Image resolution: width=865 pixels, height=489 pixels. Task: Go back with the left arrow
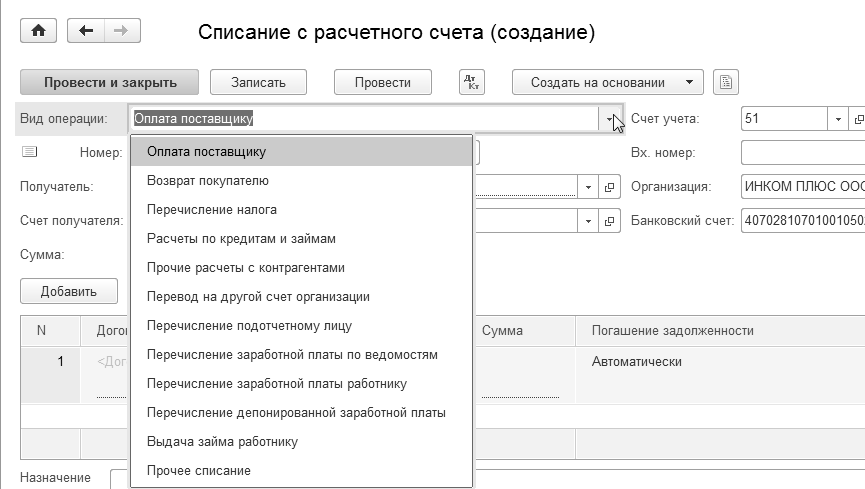(86, 31)
